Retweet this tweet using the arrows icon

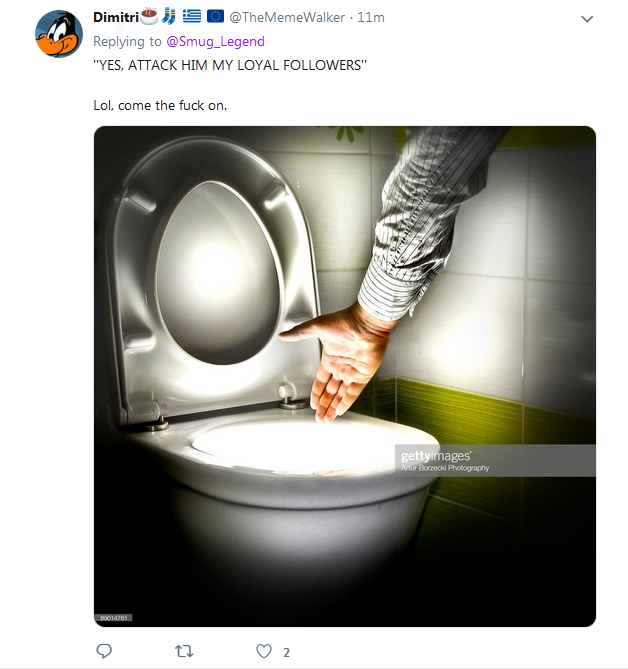[184, 652]
